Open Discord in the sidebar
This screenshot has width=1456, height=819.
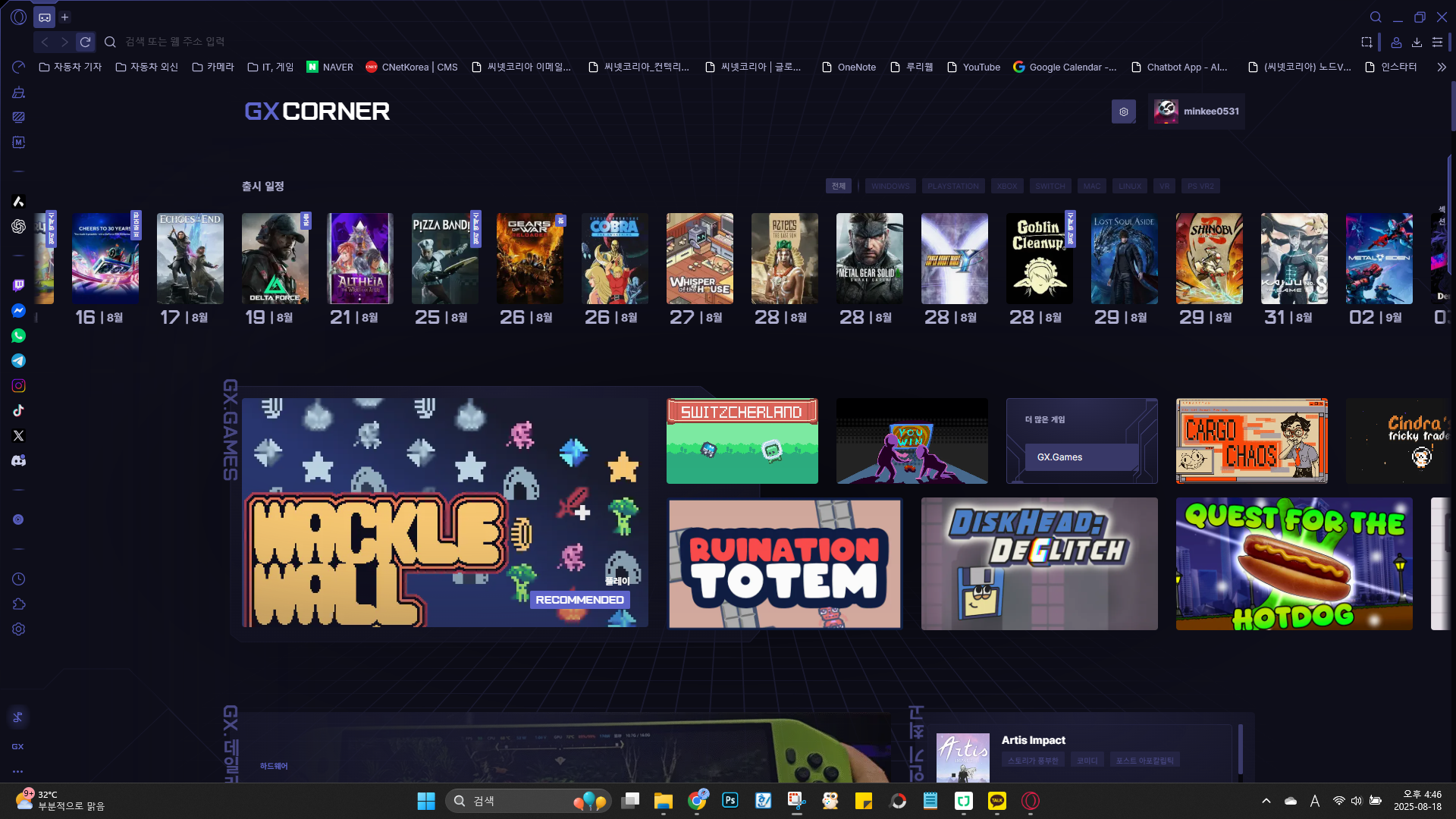point(18,460)
